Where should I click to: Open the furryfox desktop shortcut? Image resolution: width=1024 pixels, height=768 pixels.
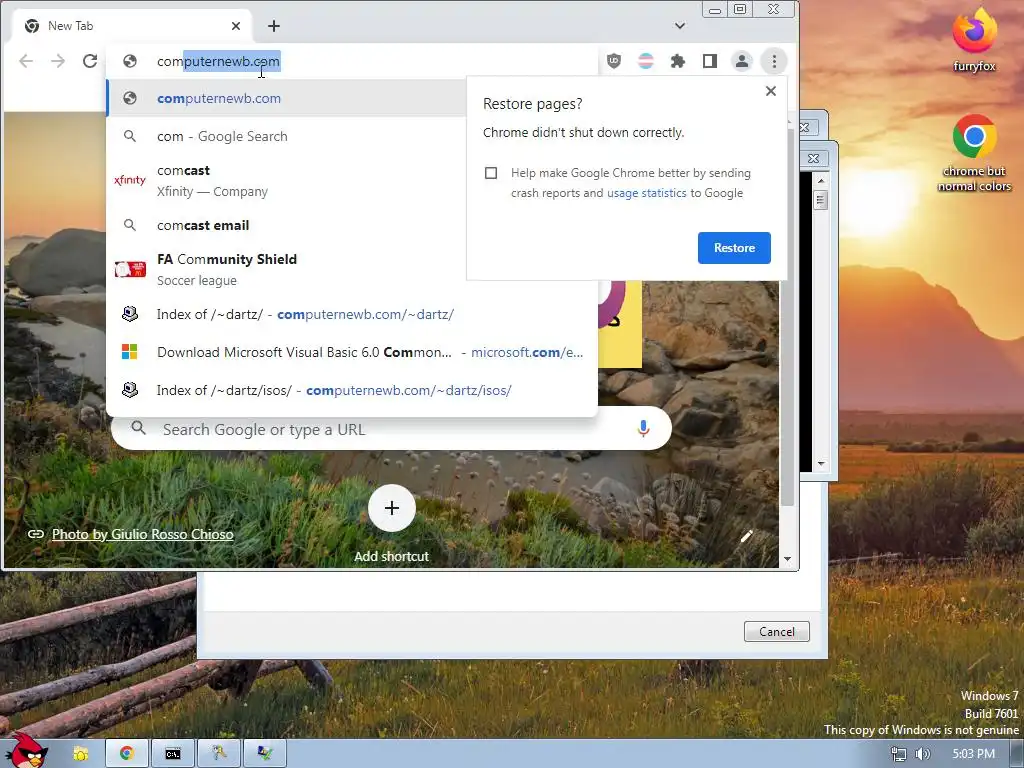974,40
